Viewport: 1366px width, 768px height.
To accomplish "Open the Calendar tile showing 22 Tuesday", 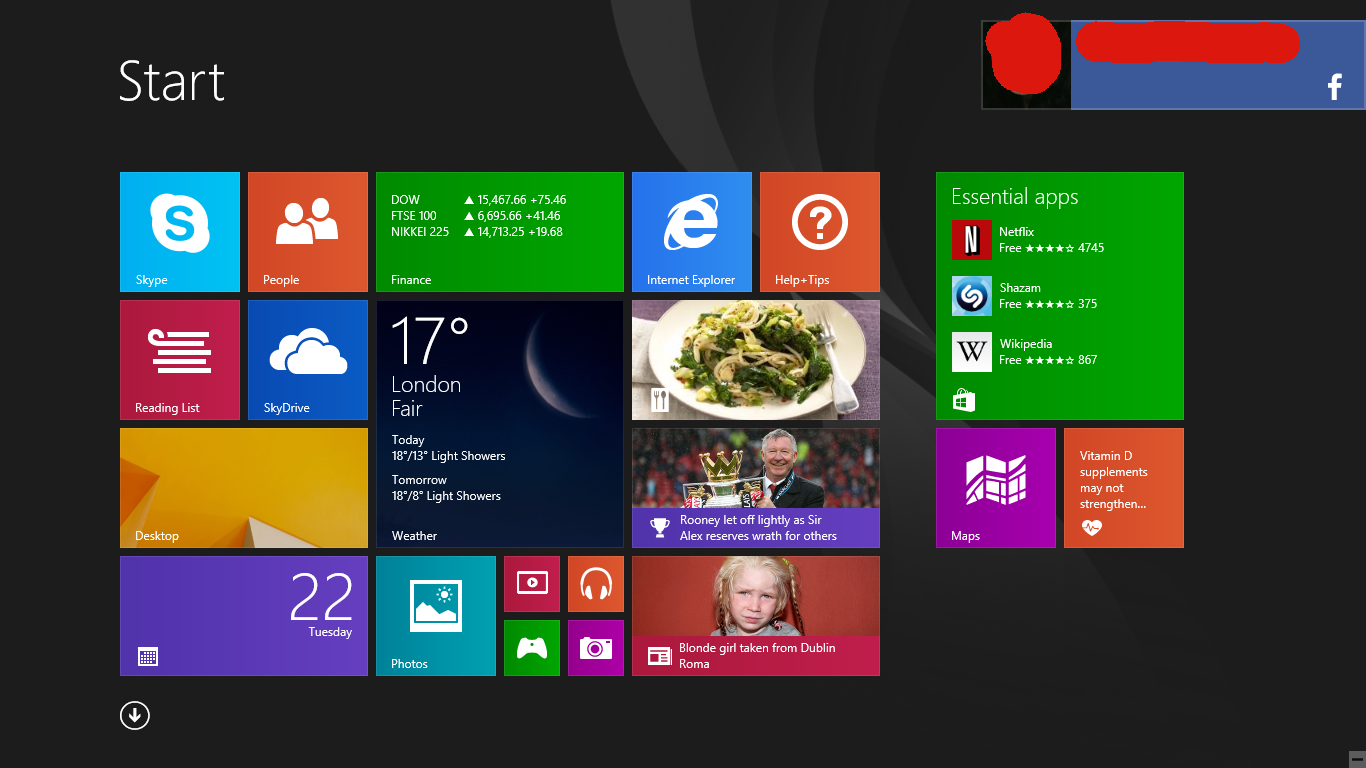I will [x=244, y=616].
